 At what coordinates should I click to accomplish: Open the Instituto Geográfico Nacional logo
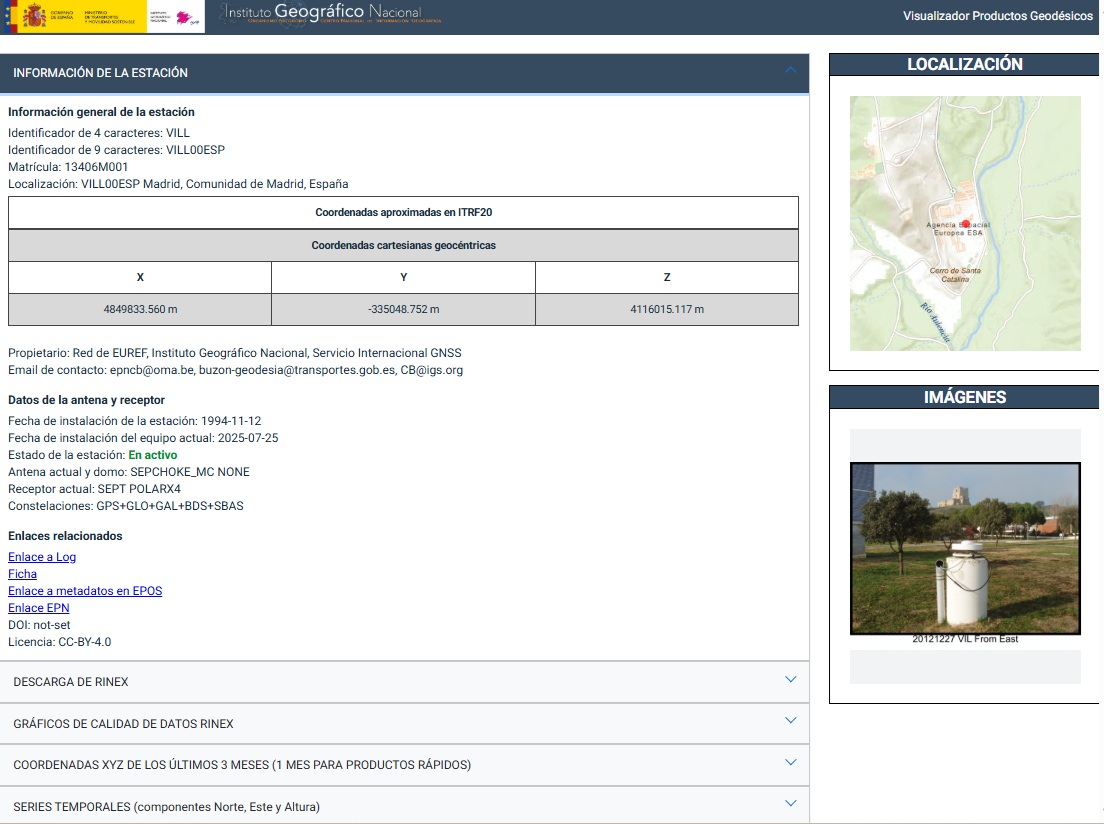[x=329, y=14]
